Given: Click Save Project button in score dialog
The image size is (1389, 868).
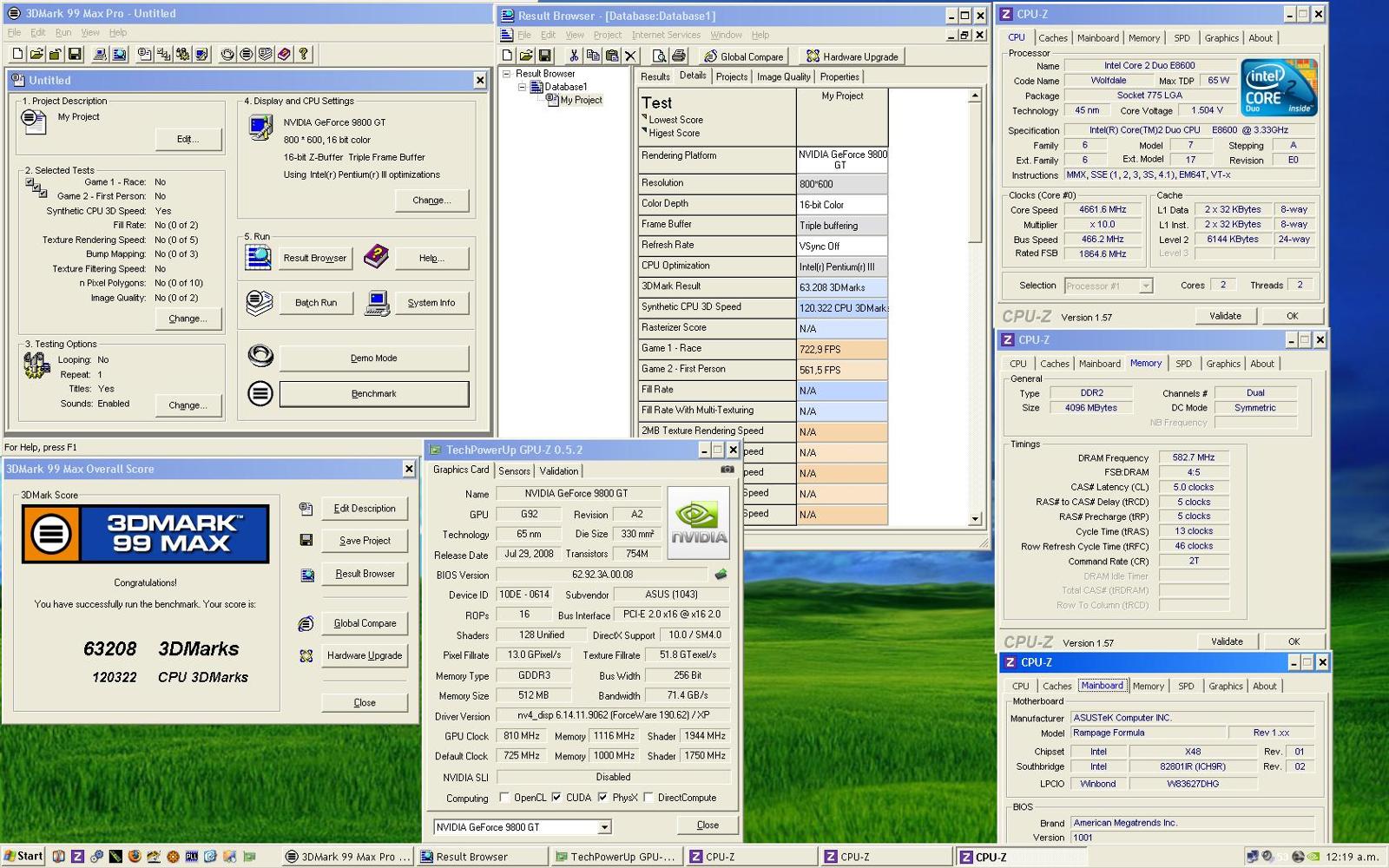Looking at the screenshot, I should [x=365, y=540].
